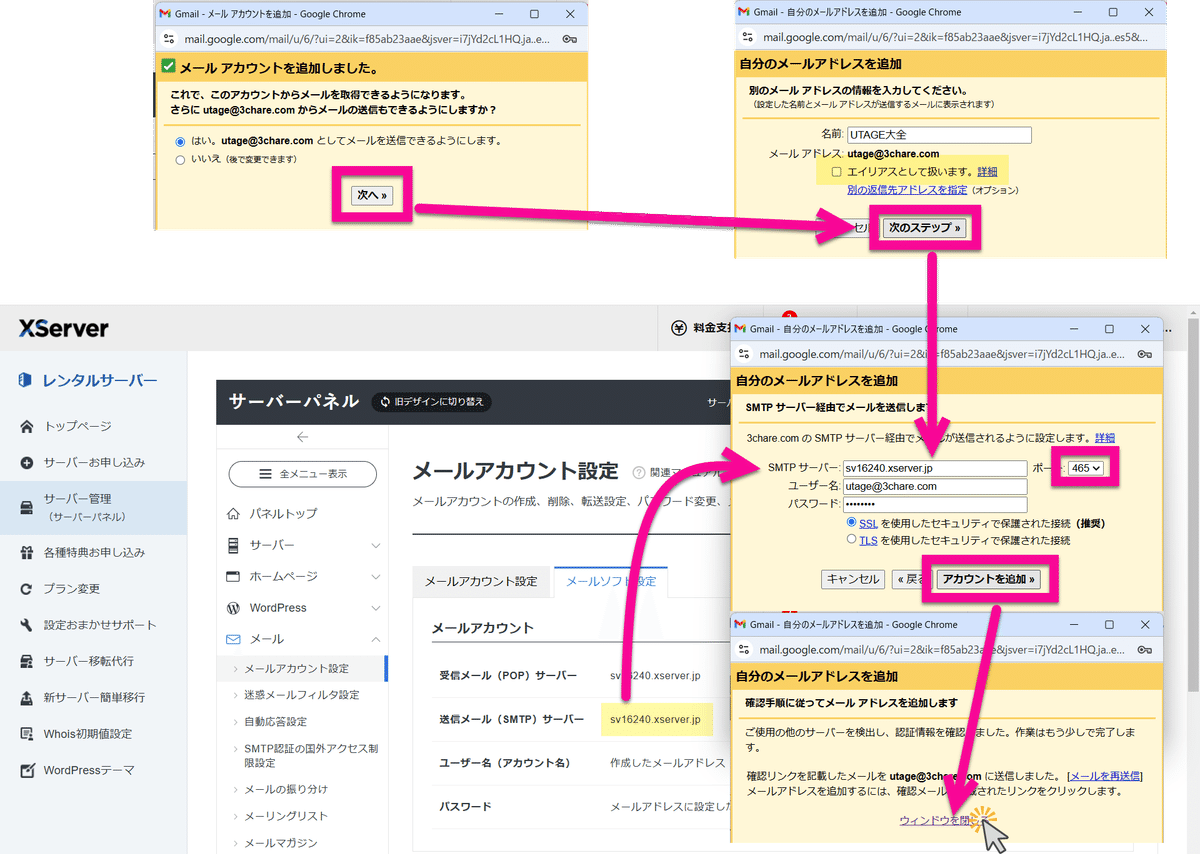The height and width of the screenshot is (854, 1200).
Task: Click 旧デザインに切り替え button
Action: [x=431, y=402]
